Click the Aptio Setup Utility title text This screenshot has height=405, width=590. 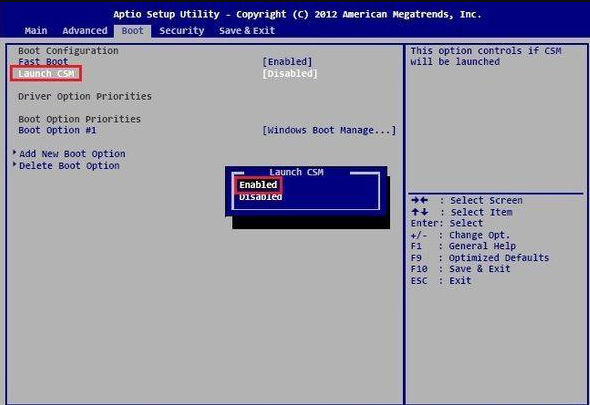click(297, 14)
